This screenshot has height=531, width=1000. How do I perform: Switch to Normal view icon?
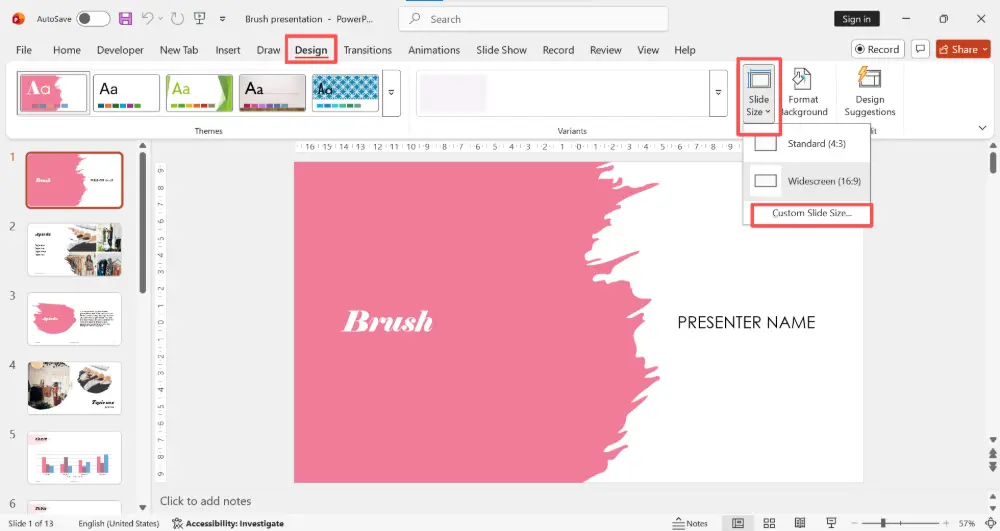[x=738, y=523]
